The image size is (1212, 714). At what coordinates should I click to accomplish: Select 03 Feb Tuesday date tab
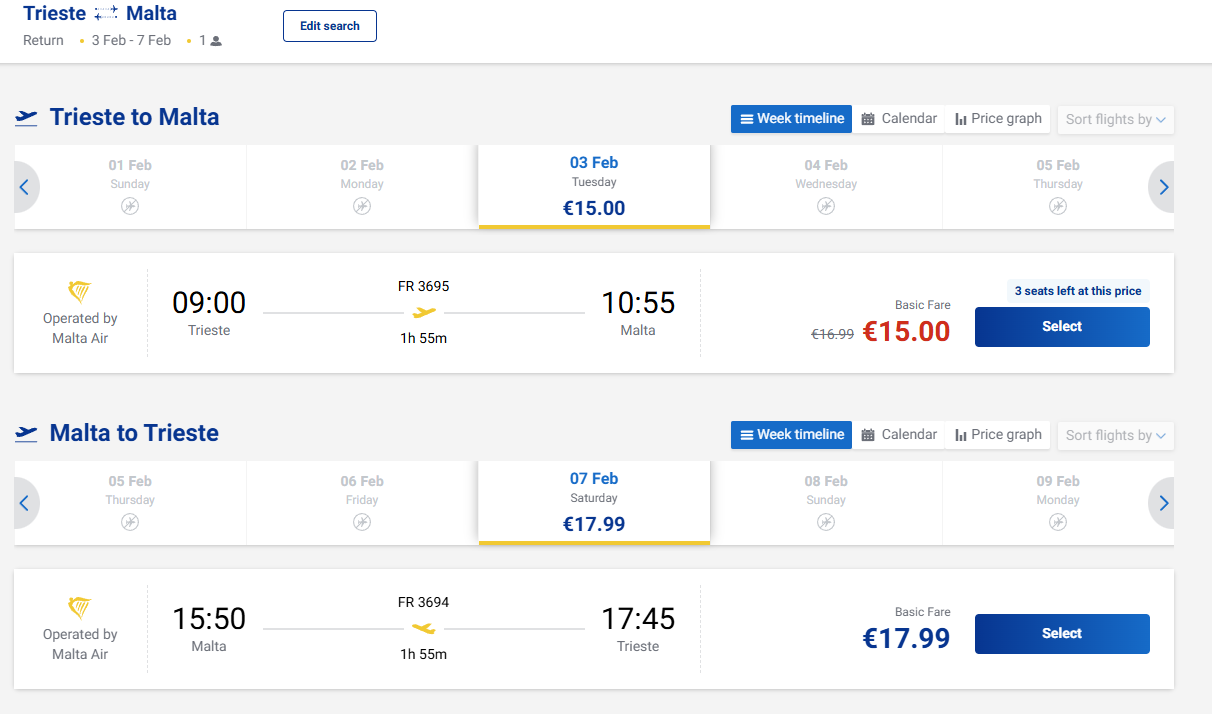pyautogui.click(x=594, y=186)
